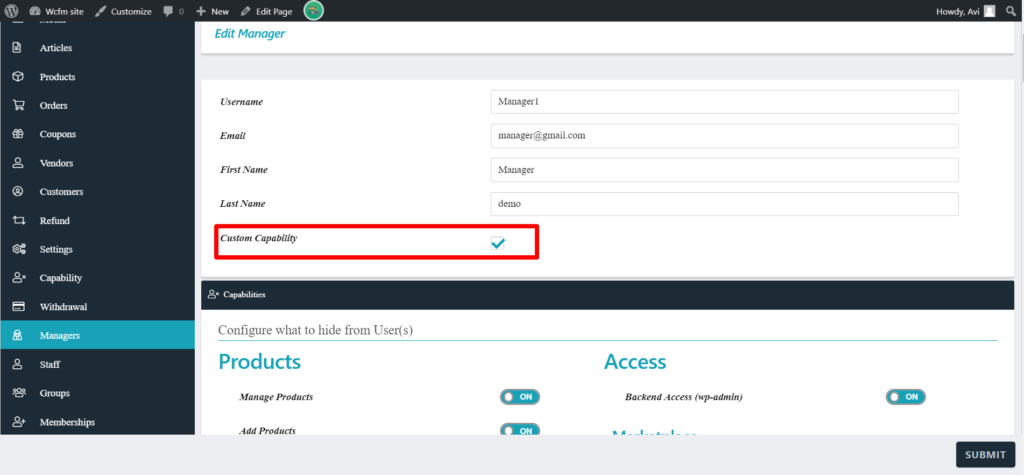Click the Withdrawal card icon
Viewport: 1024px width, 475px height.
(18, 306)
